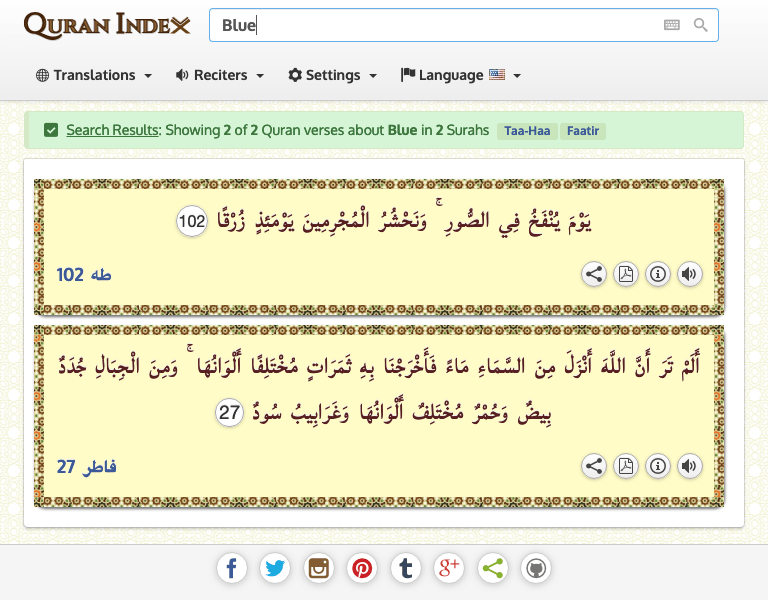Show info for verse Taa-Haa 102
The width and height of the screenshot is (768, 600).
[x=657, y=275]
